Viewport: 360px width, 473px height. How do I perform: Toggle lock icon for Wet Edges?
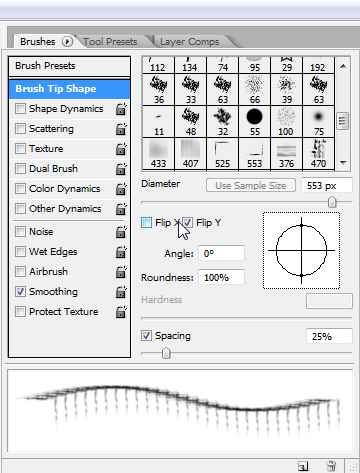(121, 252)
